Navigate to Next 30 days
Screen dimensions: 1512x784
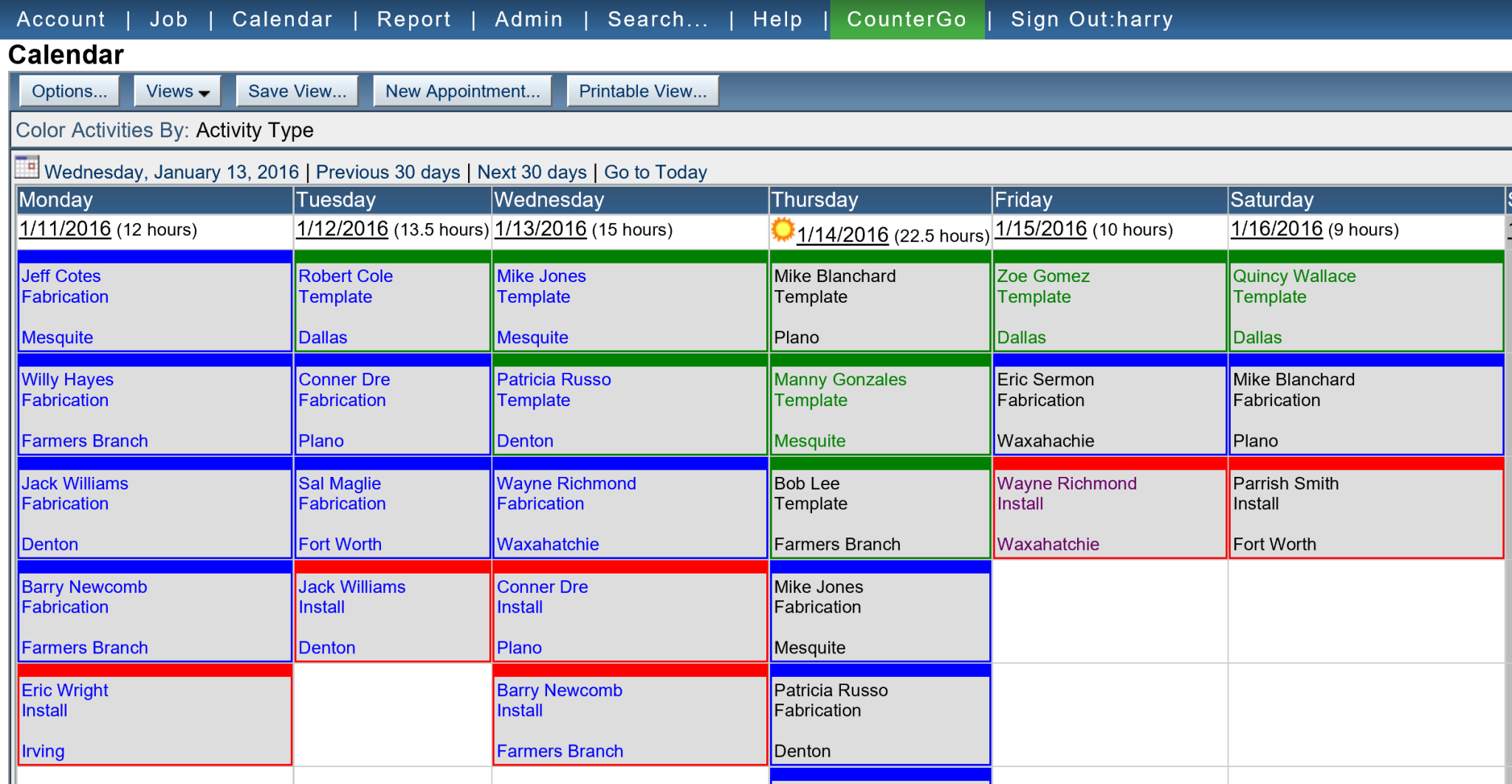click(x=531, y=171)
